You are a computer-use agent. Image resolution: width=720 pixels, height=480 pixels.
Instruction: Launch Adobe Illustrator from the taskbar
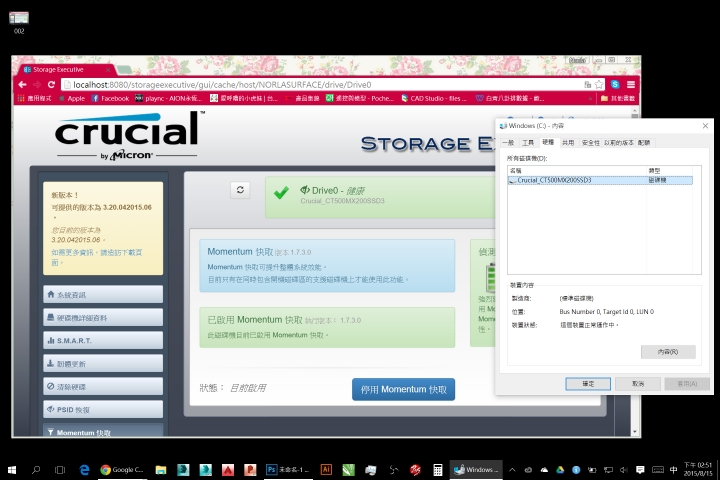click(326, 469)
